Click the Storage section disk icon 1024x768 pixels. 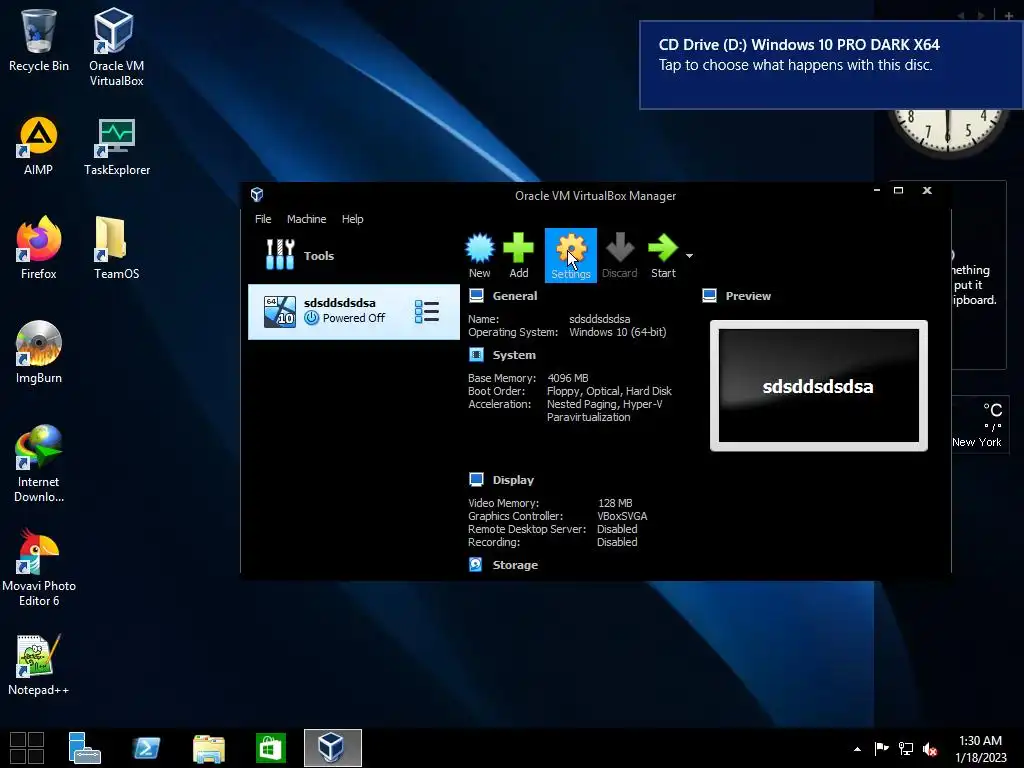476,564
